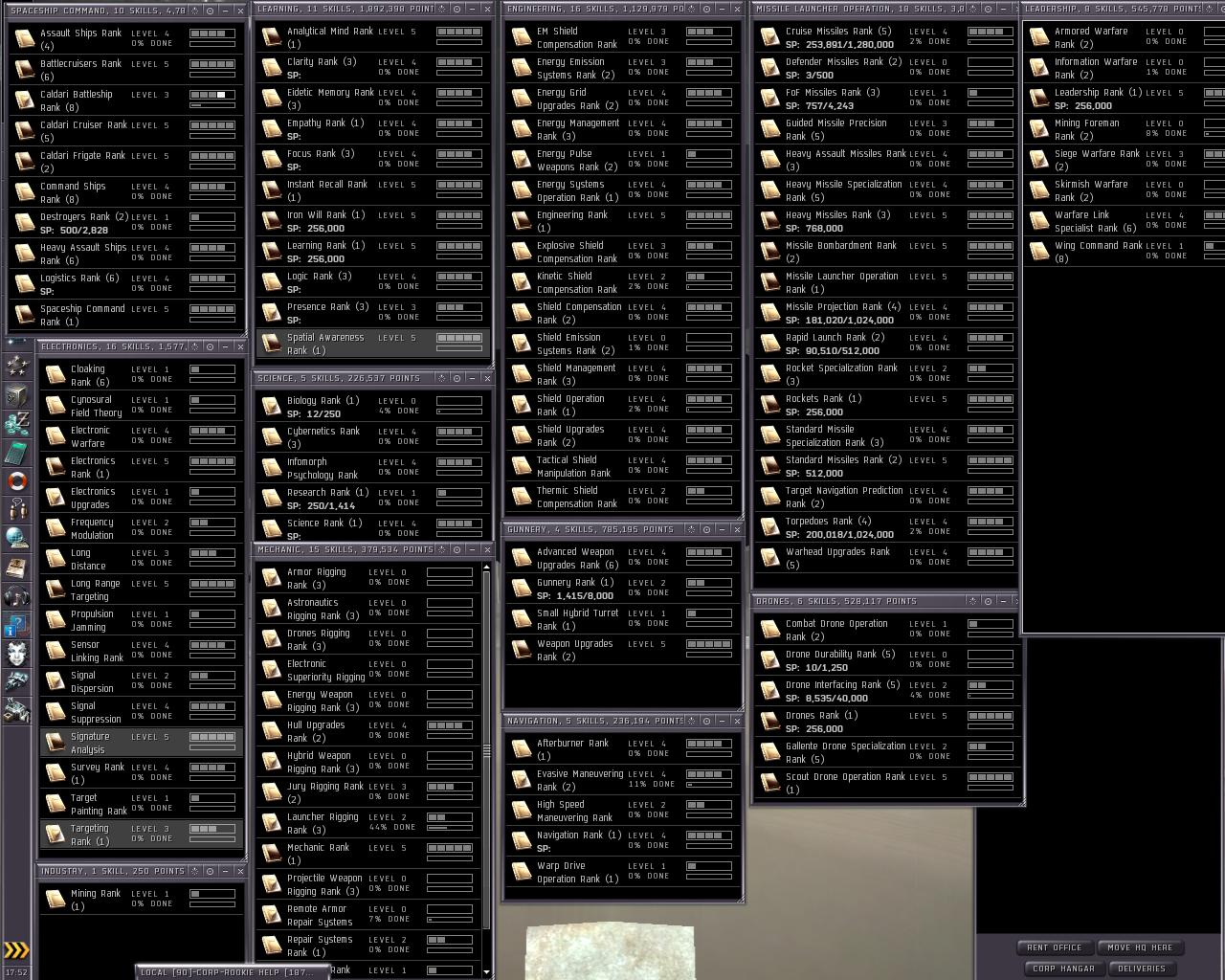Open the cube items icon in sidebar
1225x980 pixels.
click(x=16, y=395)
